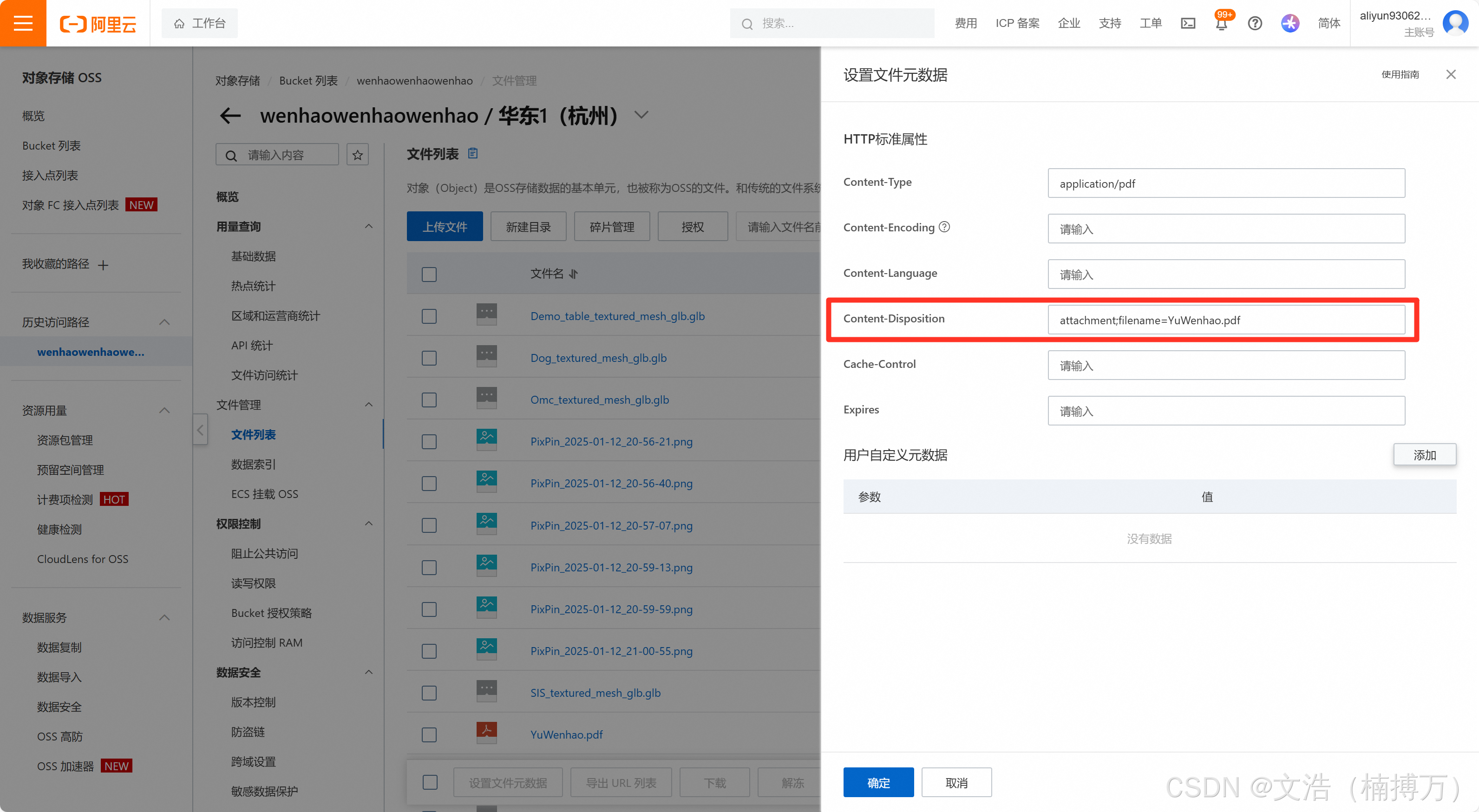
Task: Check the YuWenhao.pdf row checkbox
Action: (429, 734)
